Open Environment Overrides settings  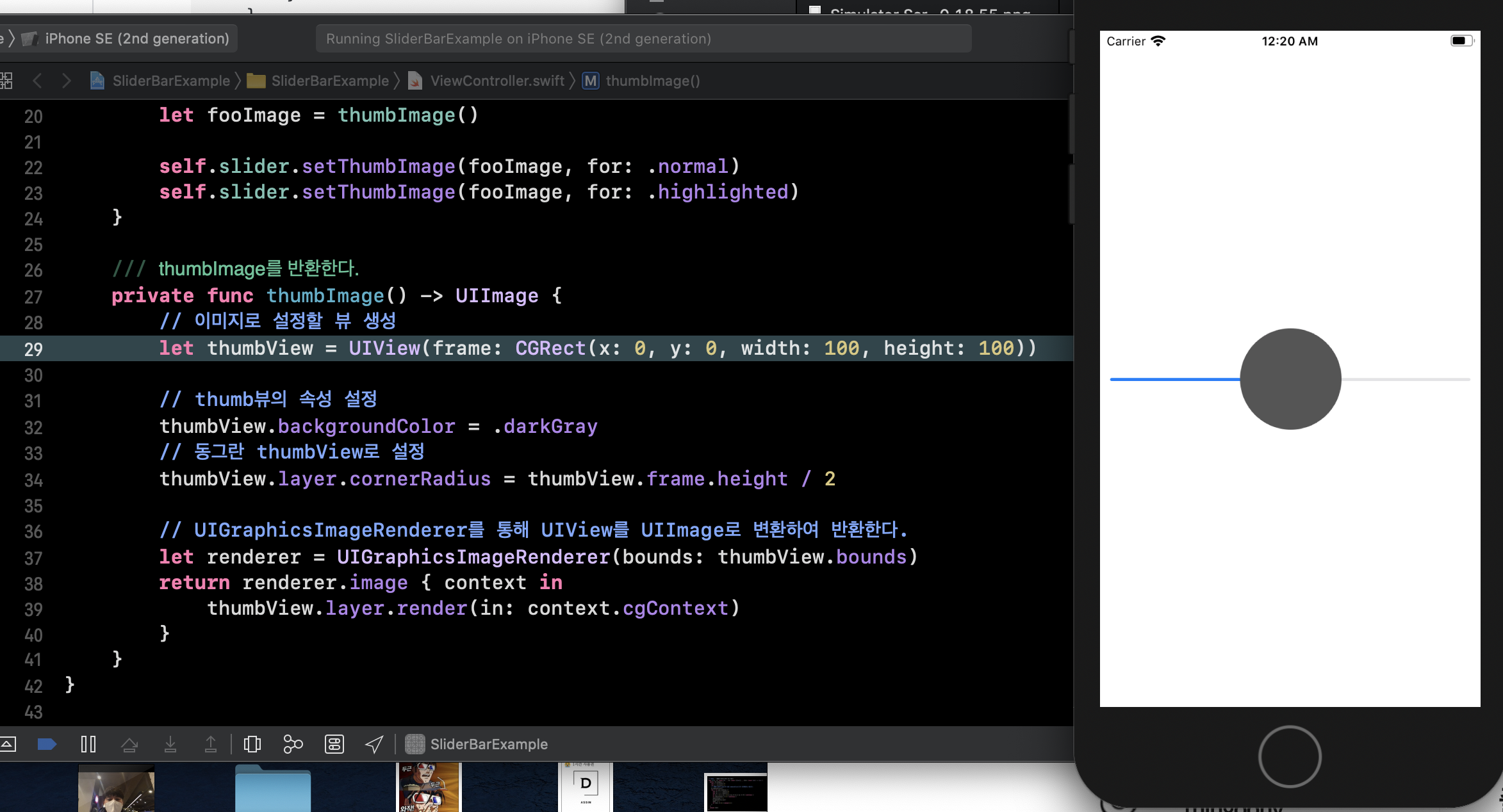[x=334, y=744]
